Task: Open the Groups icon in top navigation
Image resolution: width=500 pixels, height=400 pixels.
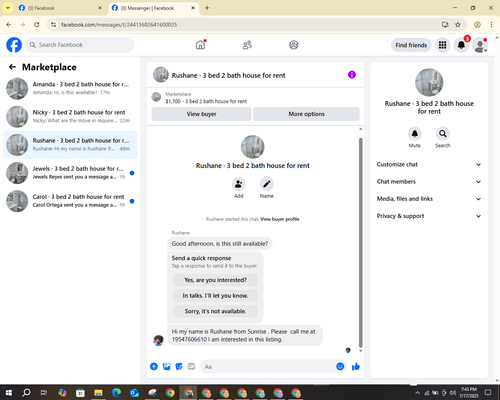Action: pyautogui.click(x=294, y=45)
